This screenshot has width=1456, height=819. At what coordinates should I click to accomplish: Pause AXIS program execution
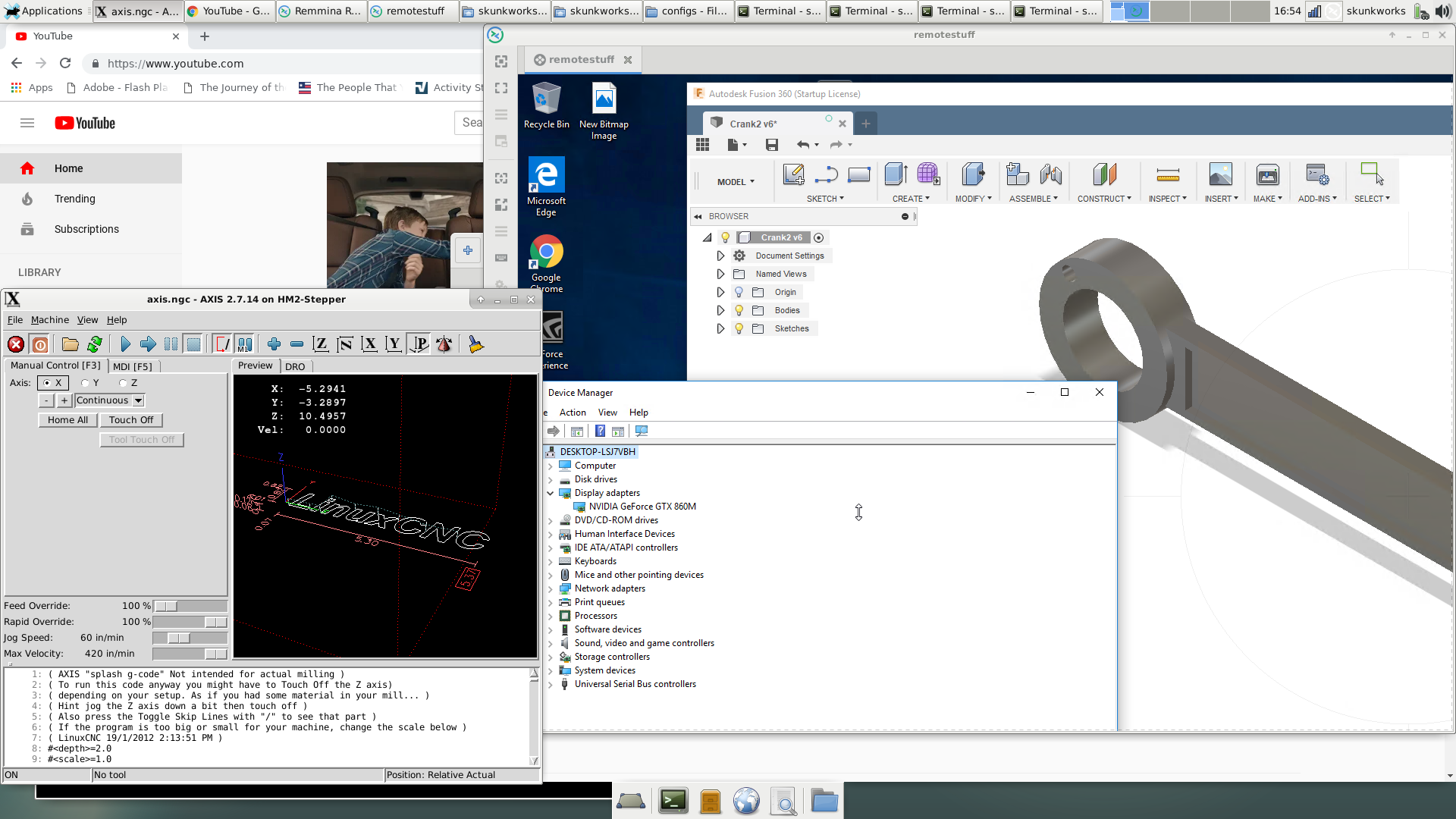tap(171, 344)
